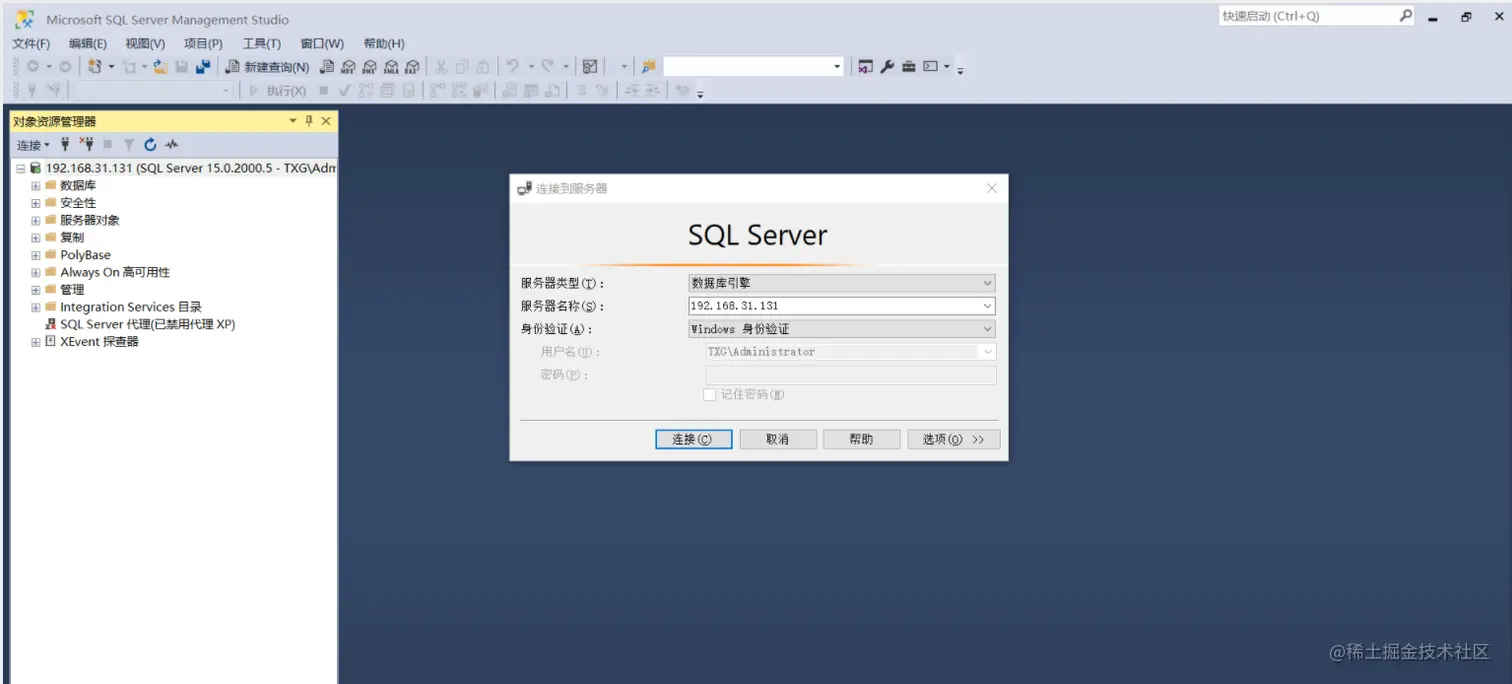
Task: Expand the XEvent 探查器 node
Action: (x=36, y=341)
